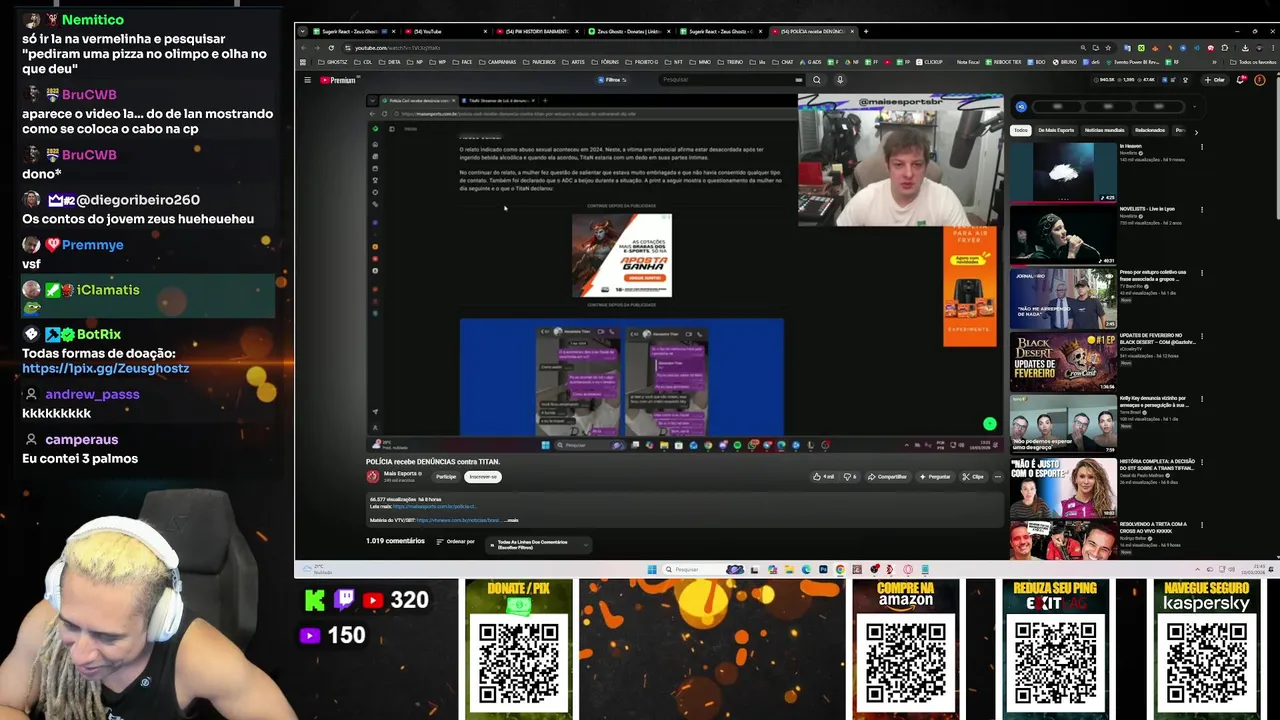
Task: Open the comment lines filter dropdown
Action: pos(537,544)
